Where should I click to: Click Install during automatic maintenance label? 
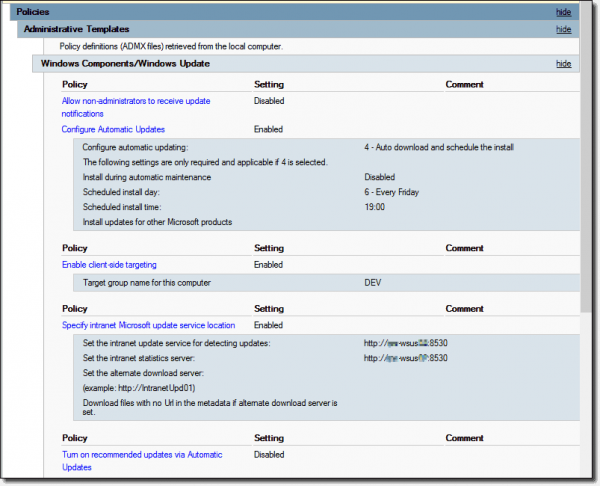[x=147, y=177]
